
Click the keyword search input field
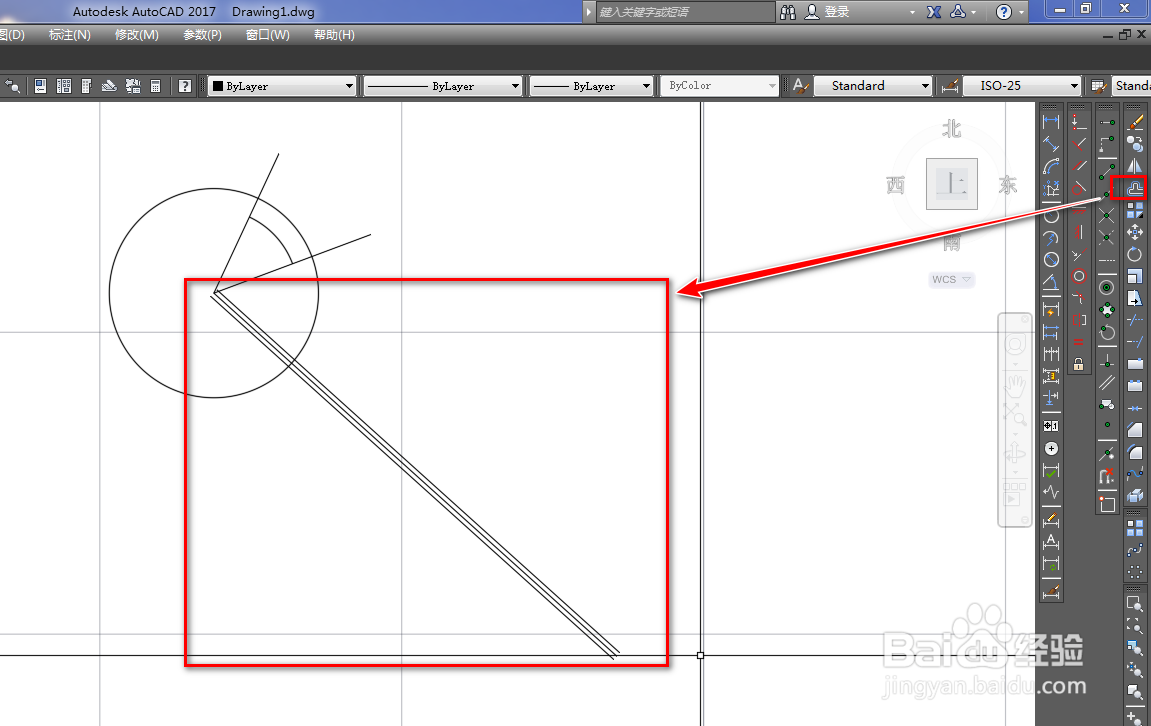click(x=685, y=12)
